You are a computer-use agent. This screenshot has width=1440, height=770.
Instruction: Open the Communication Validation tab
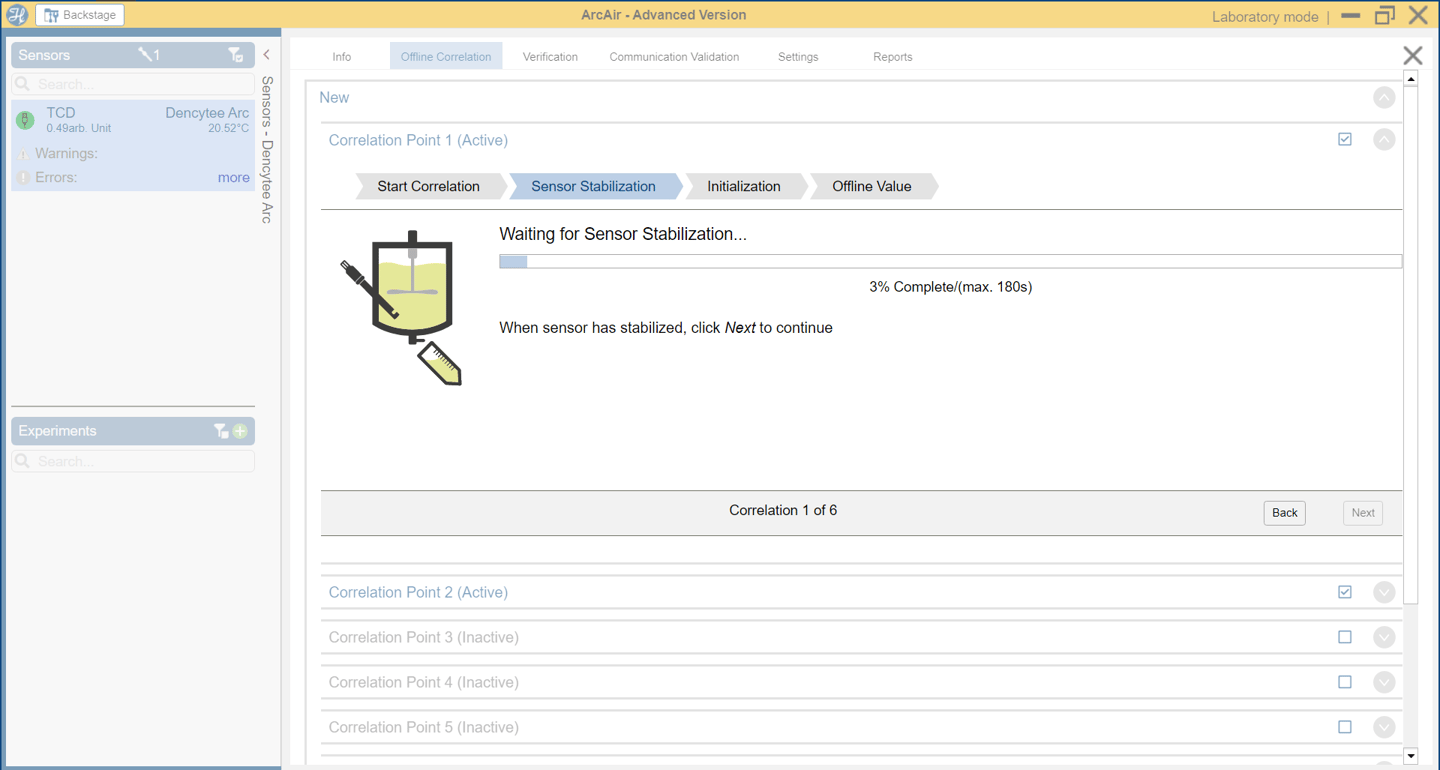(674, 57)
